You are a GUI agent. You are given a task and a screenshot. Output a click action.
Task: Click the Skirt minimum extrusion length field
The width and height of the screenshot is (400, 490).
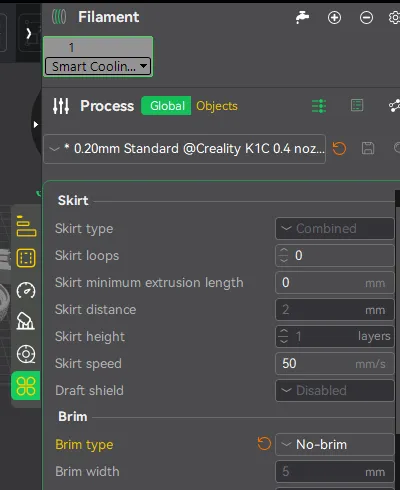(335, 283)
